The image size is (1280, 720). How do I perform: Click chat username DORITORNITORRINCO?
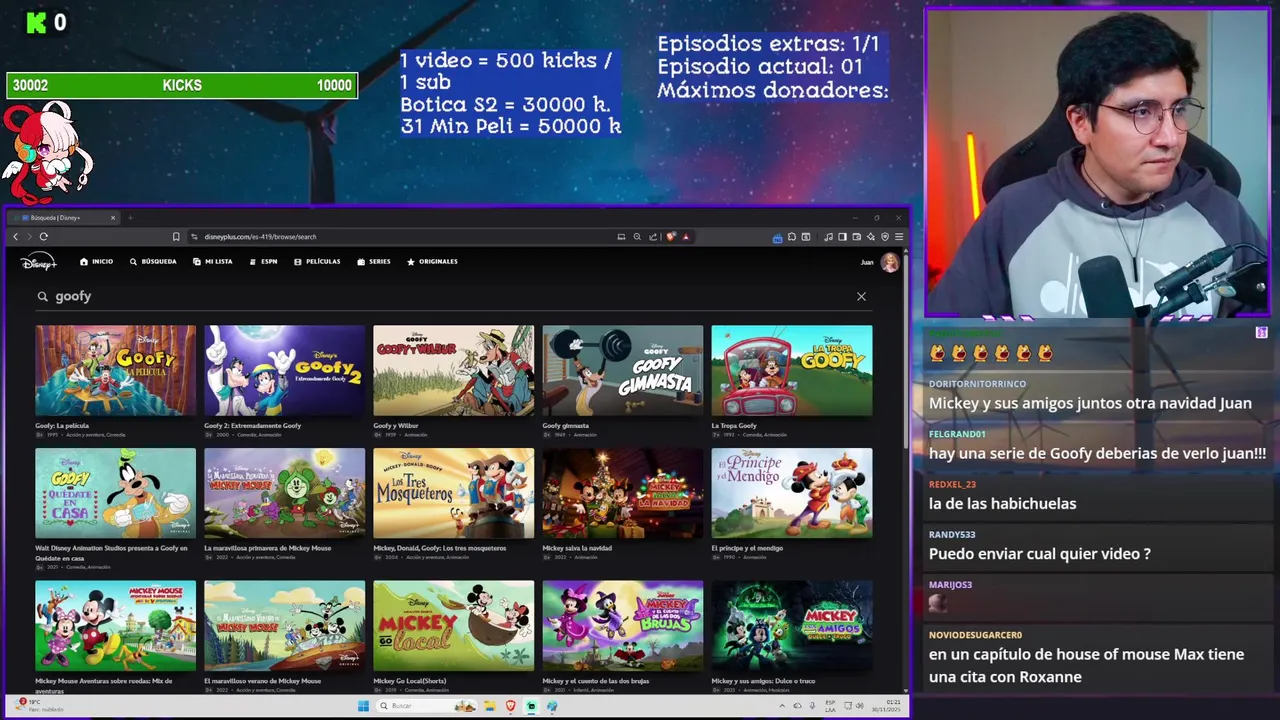(x=977, y=384)
